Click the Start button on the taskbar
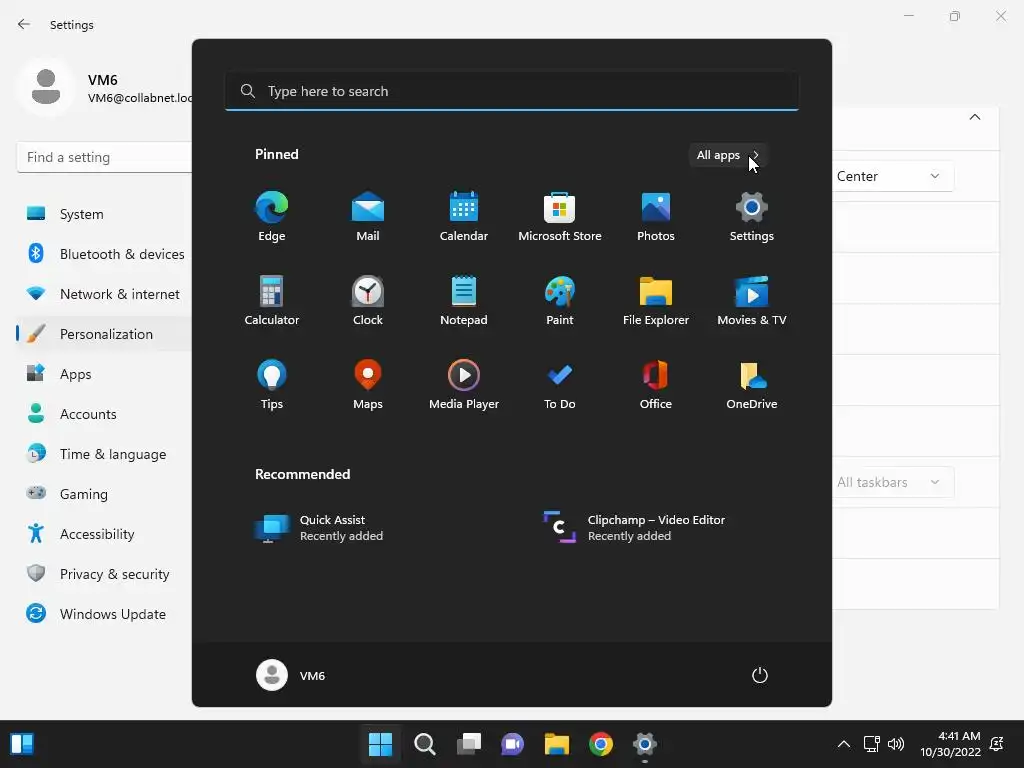Screen dimensions: 1024x768 tap(380, 744)
